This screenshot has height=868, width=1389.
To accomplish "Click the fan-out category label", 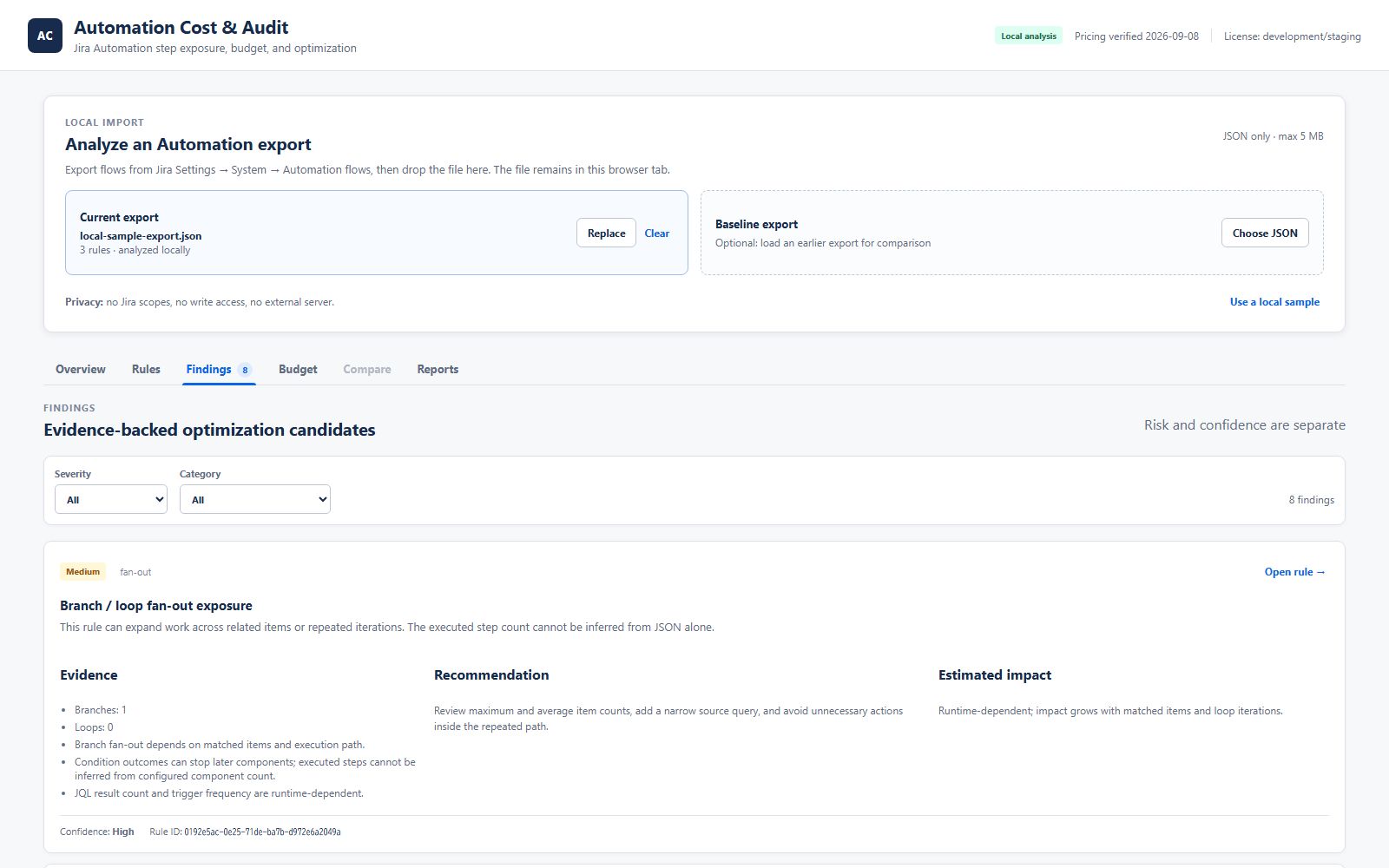I will [x=135, y=572].
